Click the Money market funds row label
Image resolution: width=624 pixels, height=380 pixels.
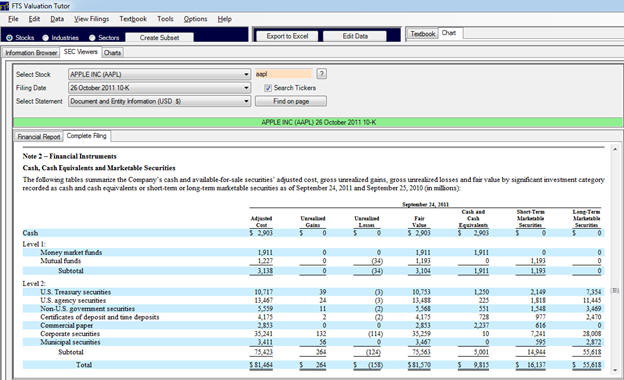tap(71, 253)
